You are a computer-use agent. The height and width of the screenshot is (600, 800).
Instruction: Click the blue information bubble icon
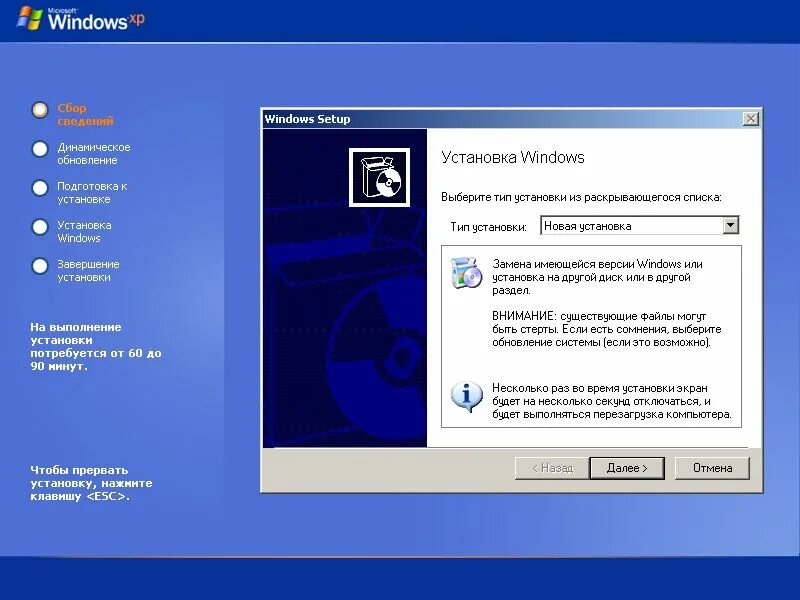[466, 396]
